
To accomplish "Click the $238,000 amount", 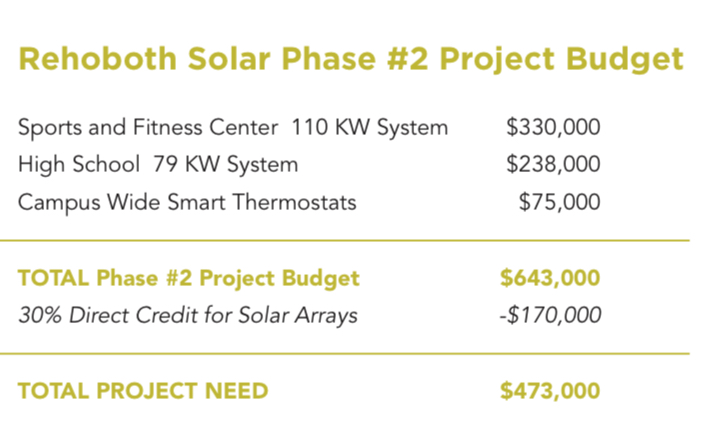I will (x=553, y=165).
